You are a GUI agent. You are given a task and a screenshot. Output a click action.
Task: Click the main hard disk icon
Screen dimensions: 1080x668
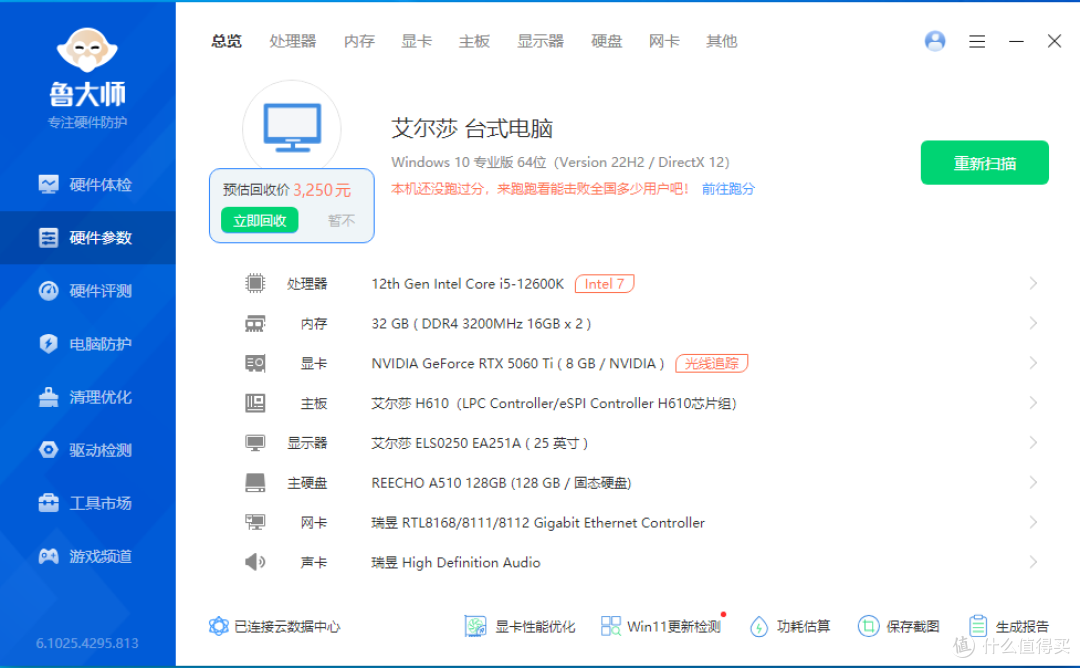[255, 483]
